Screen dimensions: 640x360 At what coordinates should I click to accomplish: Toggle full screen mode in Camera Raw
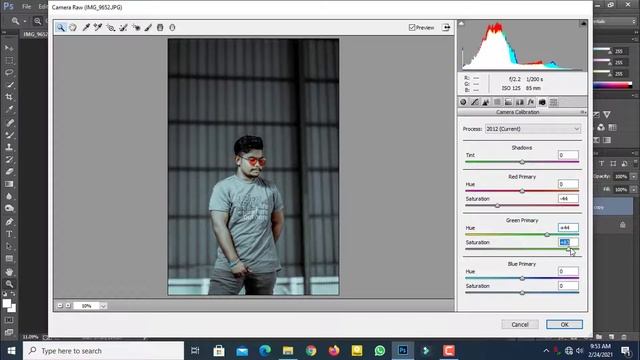pyautogui.click(x=446, y=27)
